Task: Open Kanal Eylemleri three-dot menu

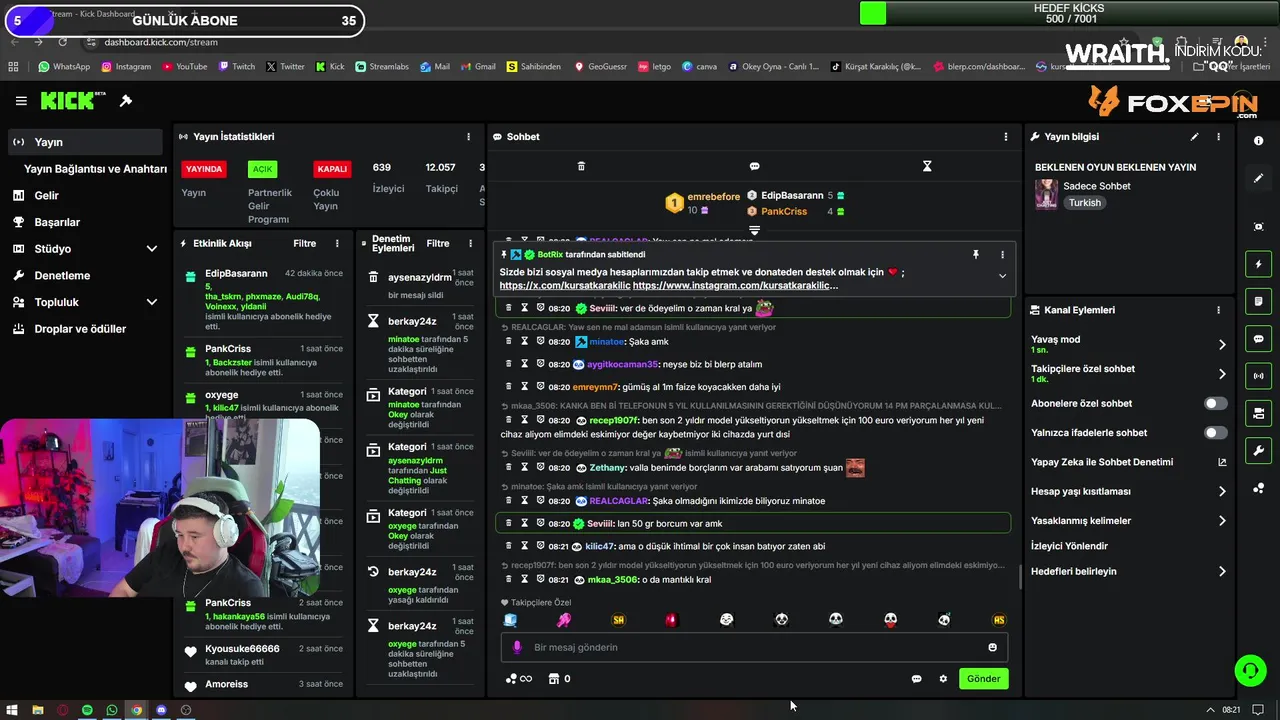Action: (1218, 310)
